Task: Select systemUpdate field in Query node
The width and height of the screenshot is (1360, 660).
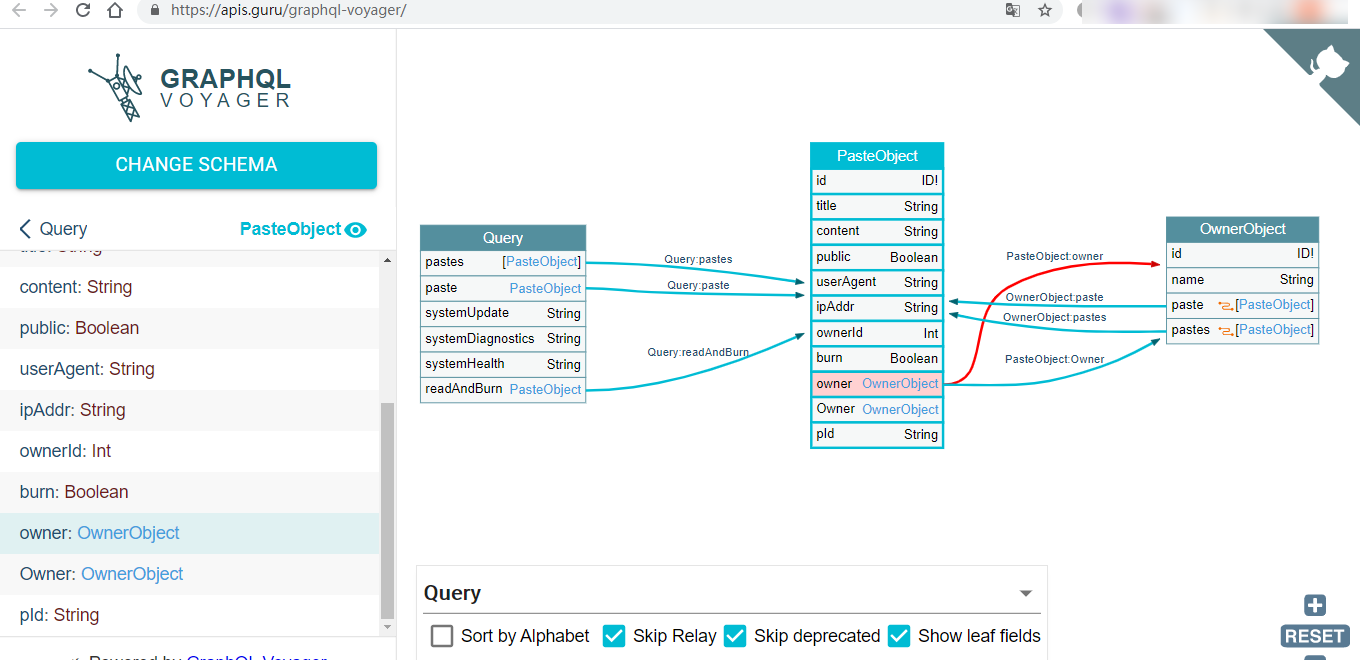Action: (x=503, y=313)
